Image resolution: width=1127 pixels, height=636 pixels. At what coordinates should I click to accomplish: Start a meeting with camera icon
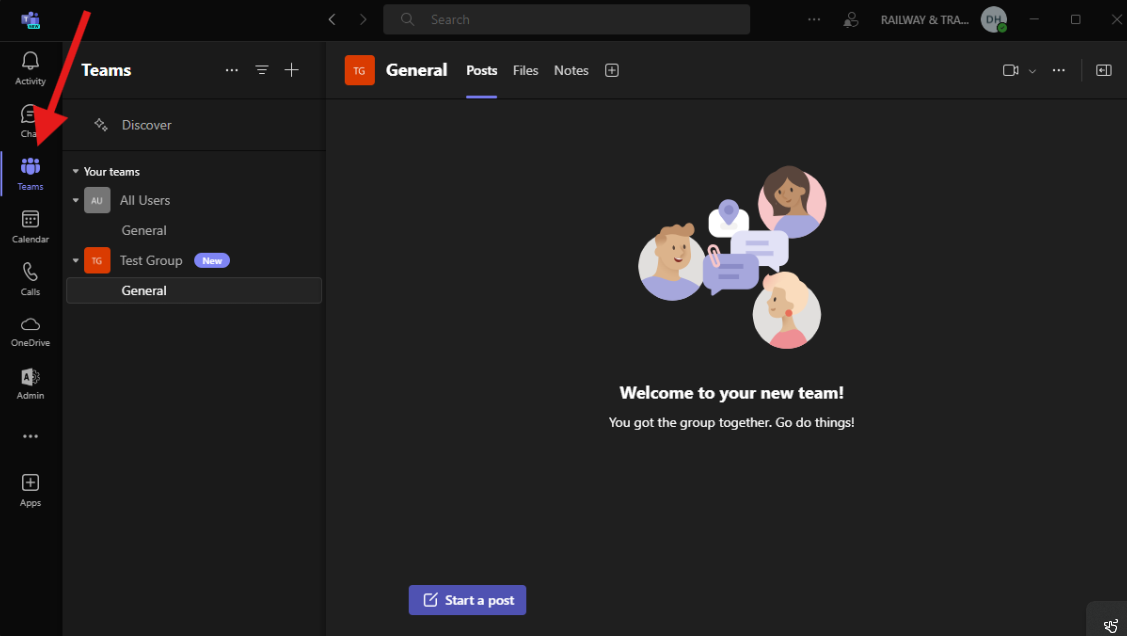pos(1011,70)
